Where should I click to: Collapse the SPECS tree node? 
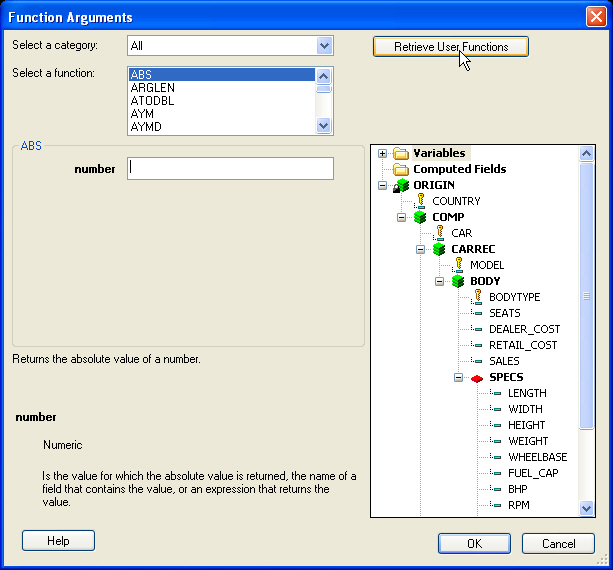pos(458,378)
